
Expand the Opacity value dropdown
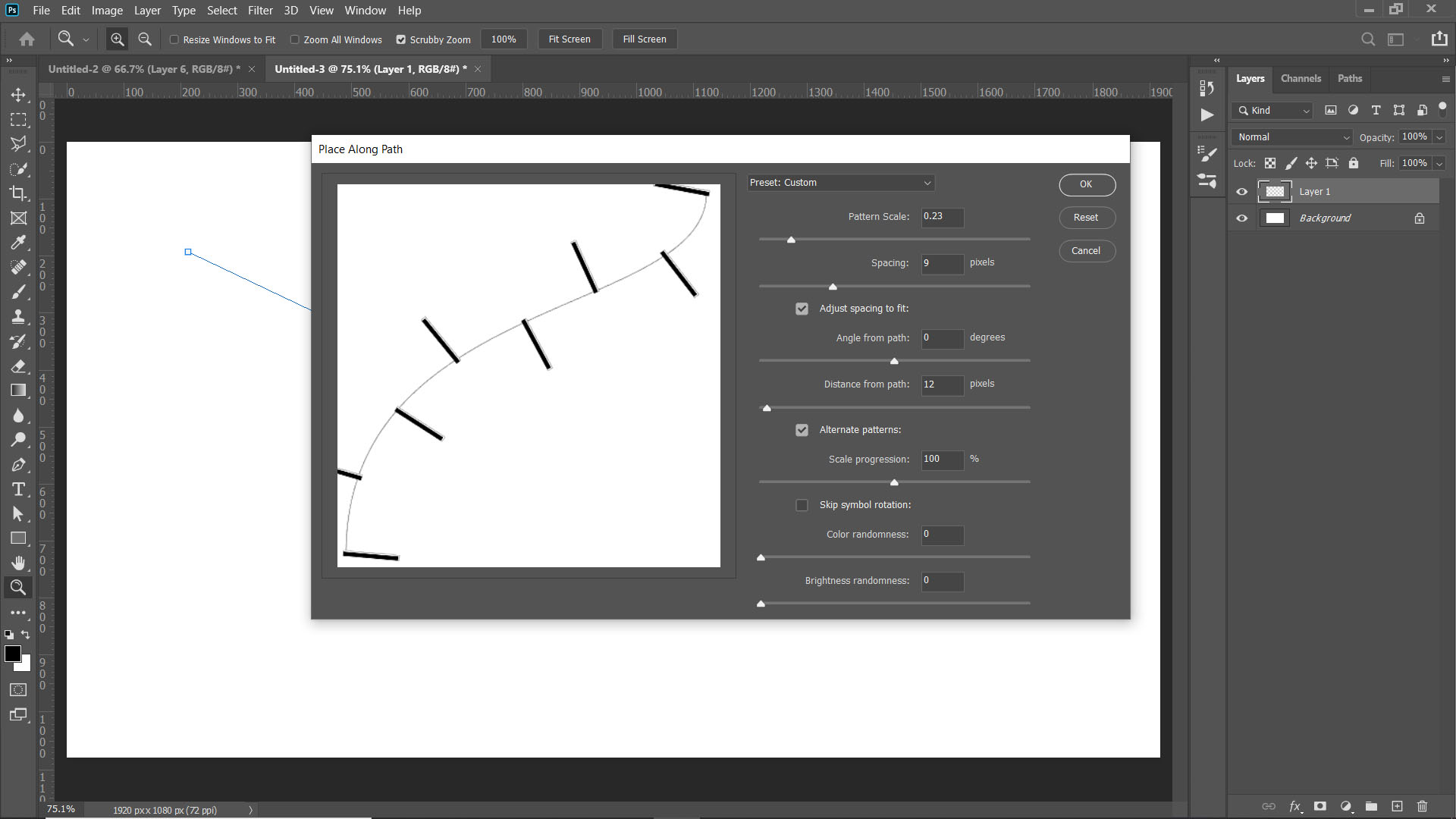pyautogui.click(x=1439, y=136)
